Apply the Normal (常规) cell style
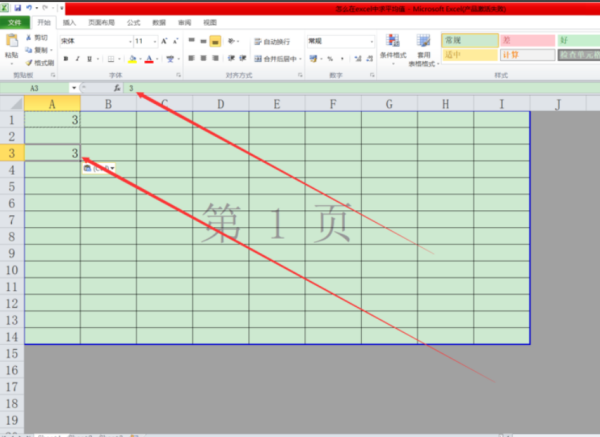600x437 pixels. (x=470, y=40)
